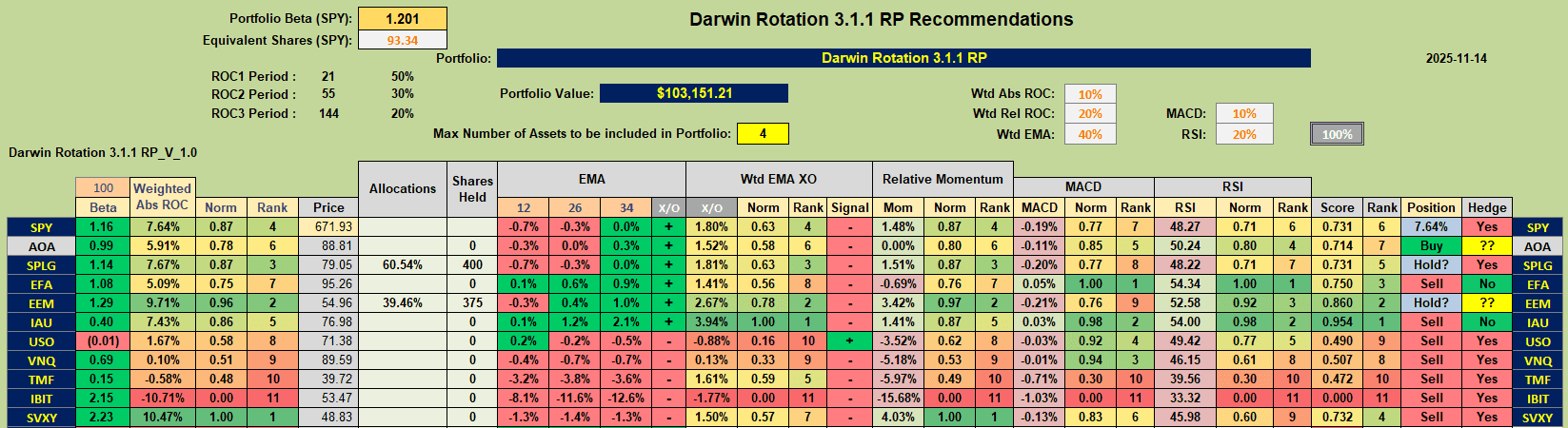Click the EMA 26 period header
The height and width of the screenshot is (428, 1568).
pyautogui.click(x=575, y=207)
